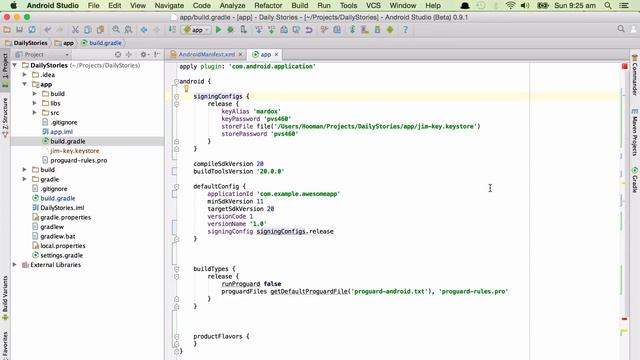Open the Refactor menu
640x360 pixels.
point(268,6)
